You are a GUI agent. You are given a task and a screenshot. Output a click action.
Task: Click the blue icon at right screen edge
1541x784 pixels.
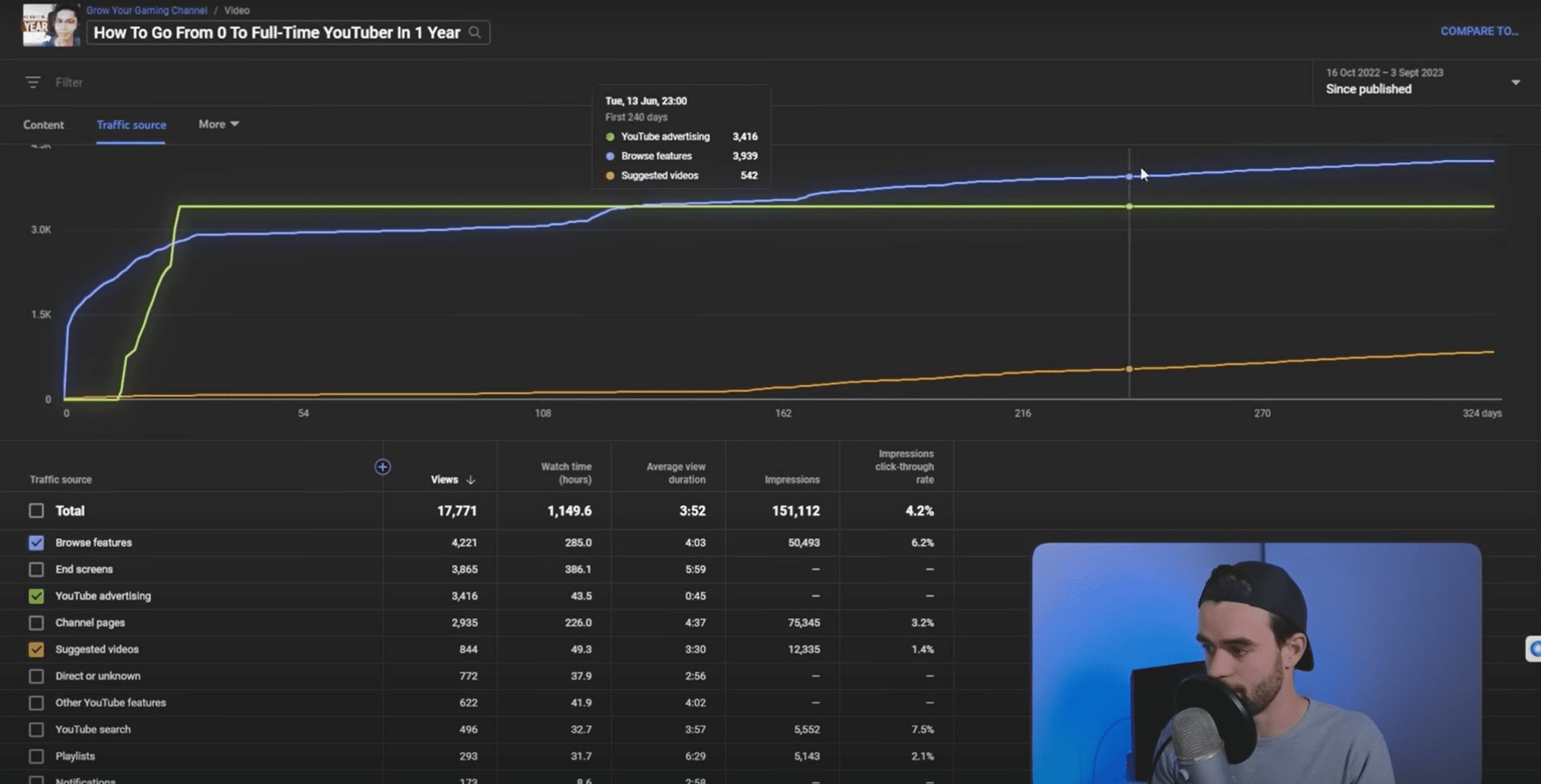pyautogui.click(x=1534, y=649)
